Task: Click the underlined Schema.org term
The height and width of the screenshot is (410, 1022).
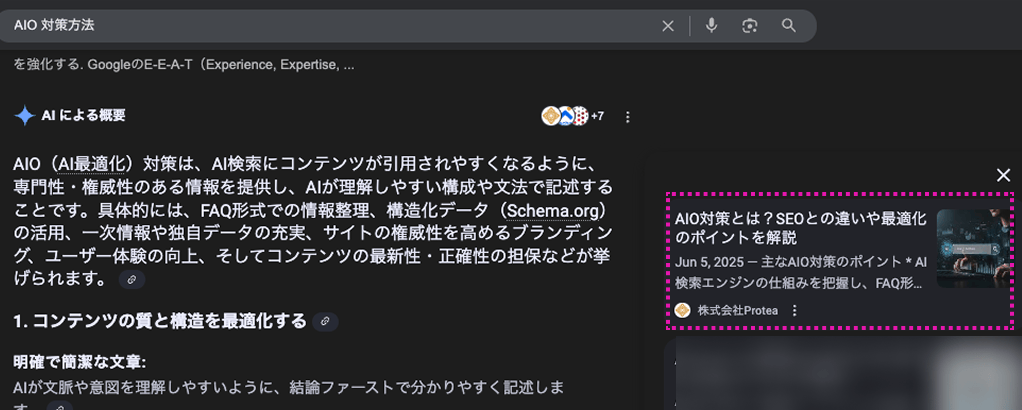Action: click(554, 210)
